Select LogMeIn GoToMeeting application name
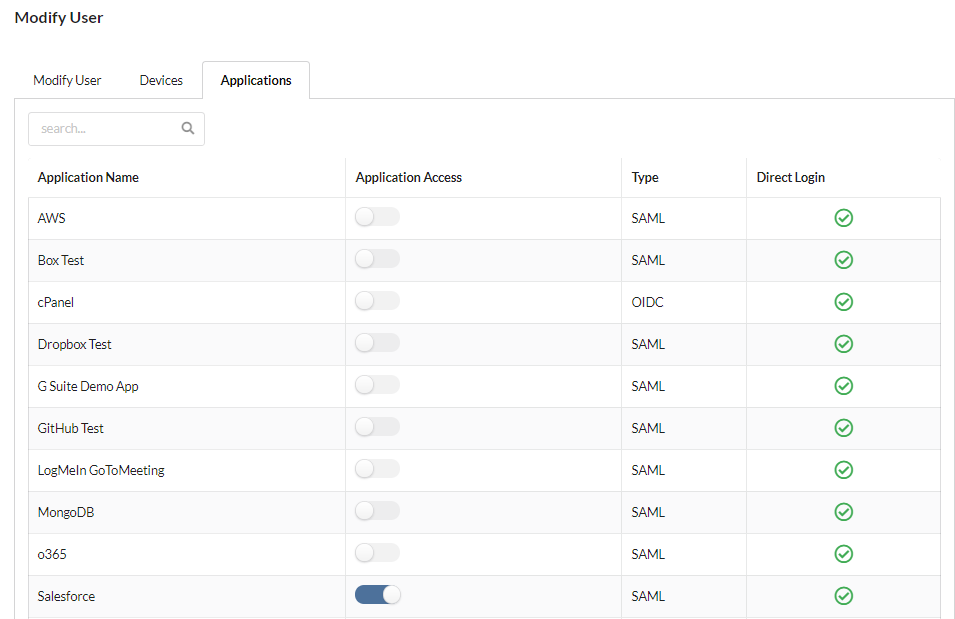Viewport: 955px width, 619px height. coord(101,470)
